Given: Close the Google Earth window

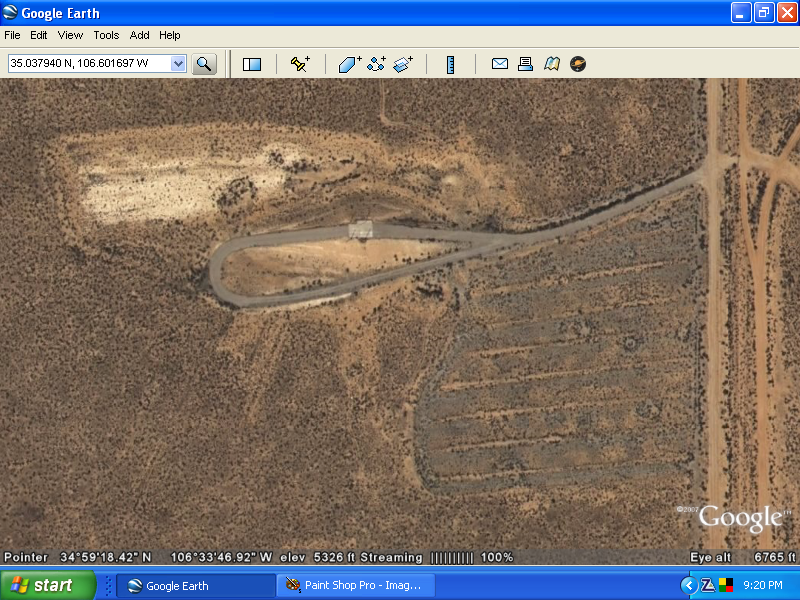Looking at the screenshot, I should [x=787, y=13].
